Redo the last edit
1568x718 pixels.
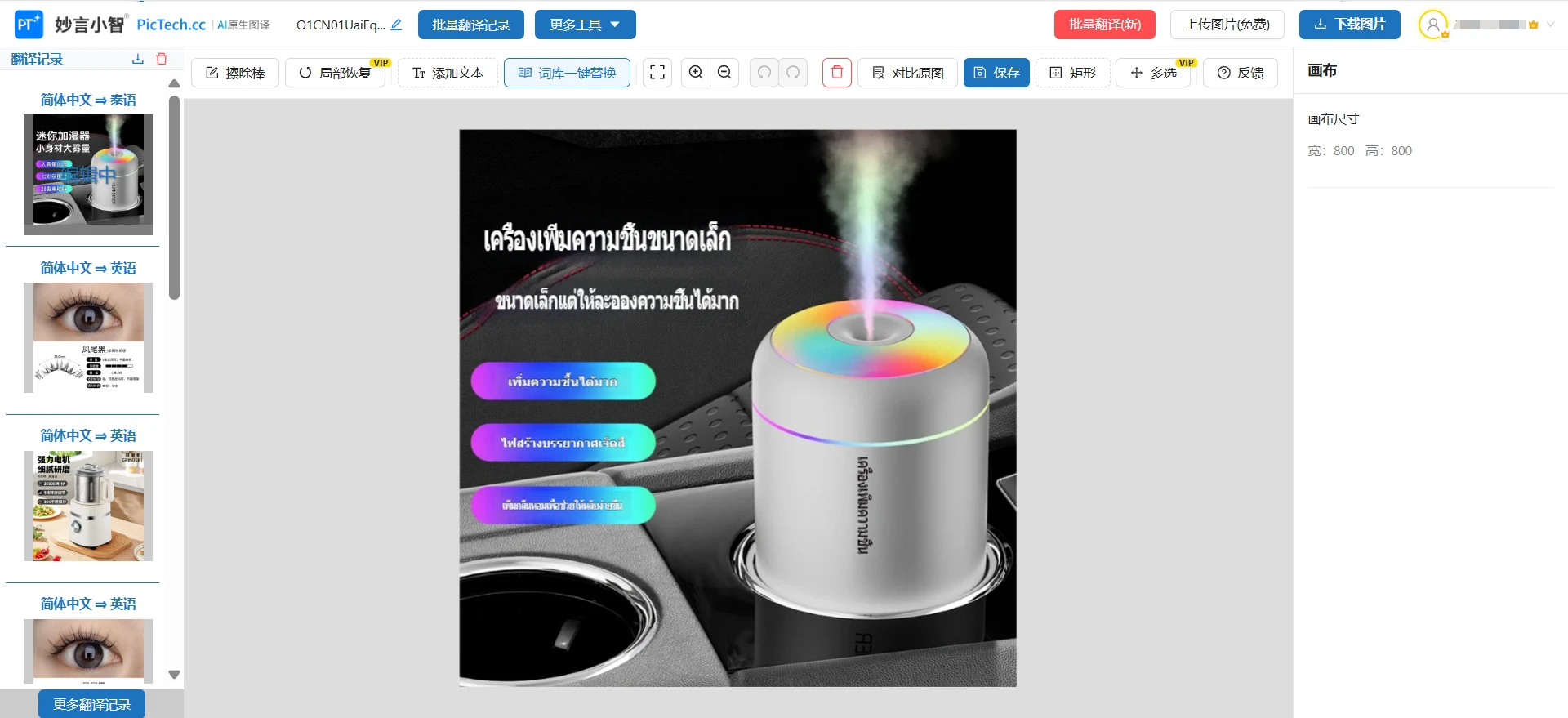click(793, 73)
